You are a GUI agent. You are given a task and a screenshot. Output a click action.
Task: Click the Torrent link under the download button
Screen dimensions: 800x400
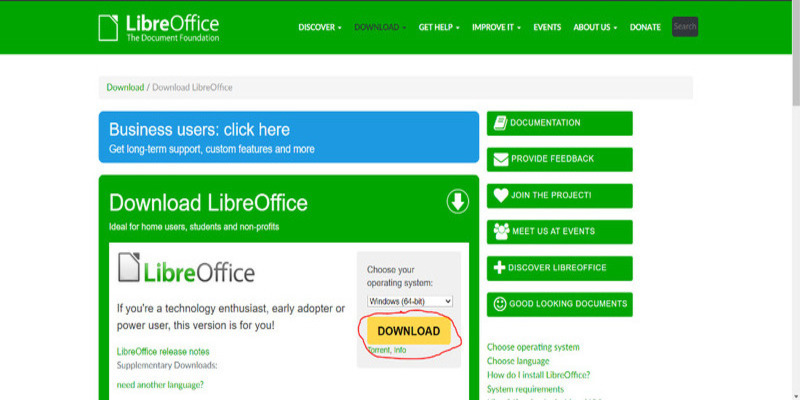pos(379,351)
